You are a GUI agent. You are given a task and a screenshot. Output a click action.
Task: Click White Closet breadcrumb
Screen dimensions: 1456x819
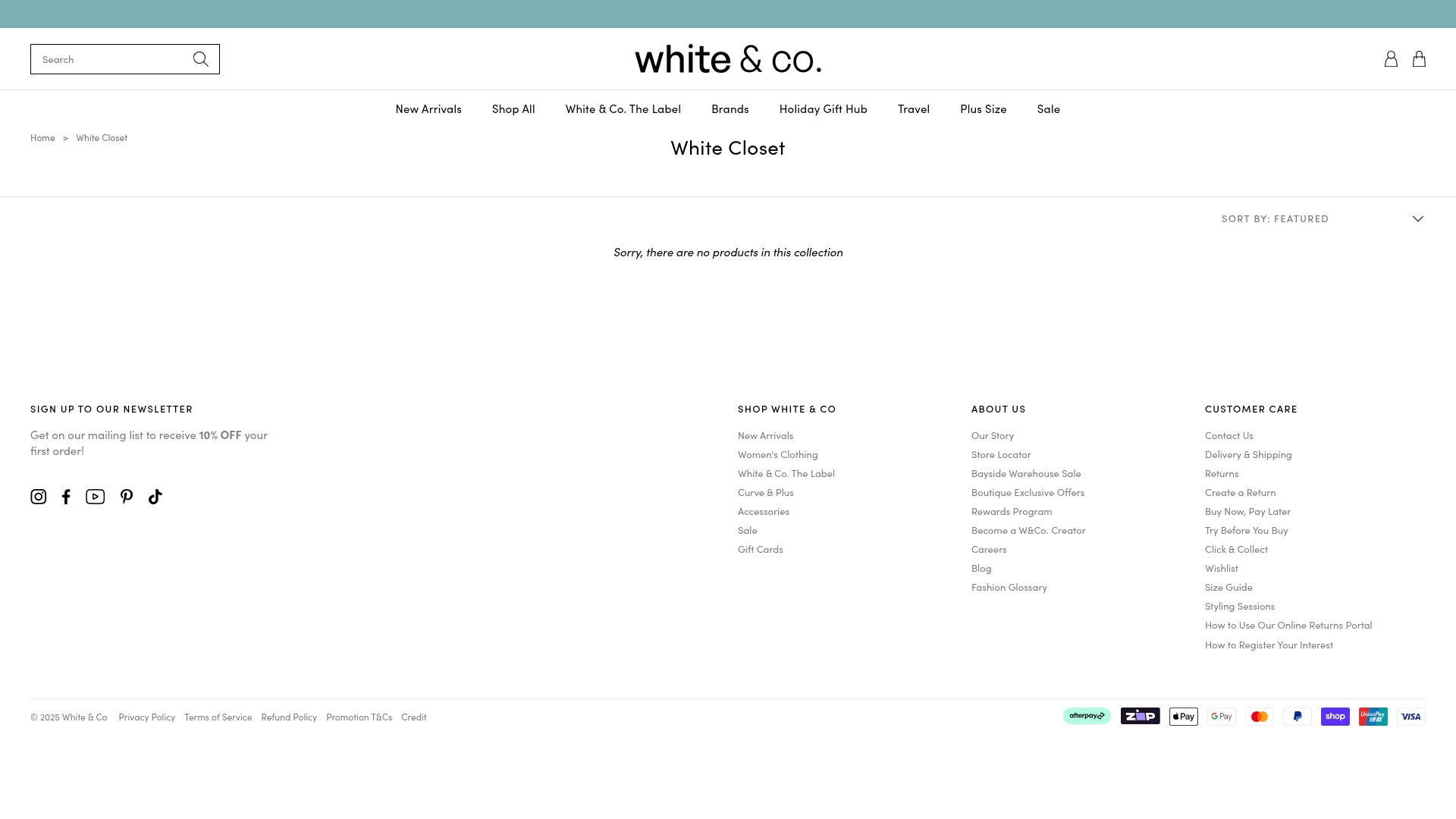point(102,138)
